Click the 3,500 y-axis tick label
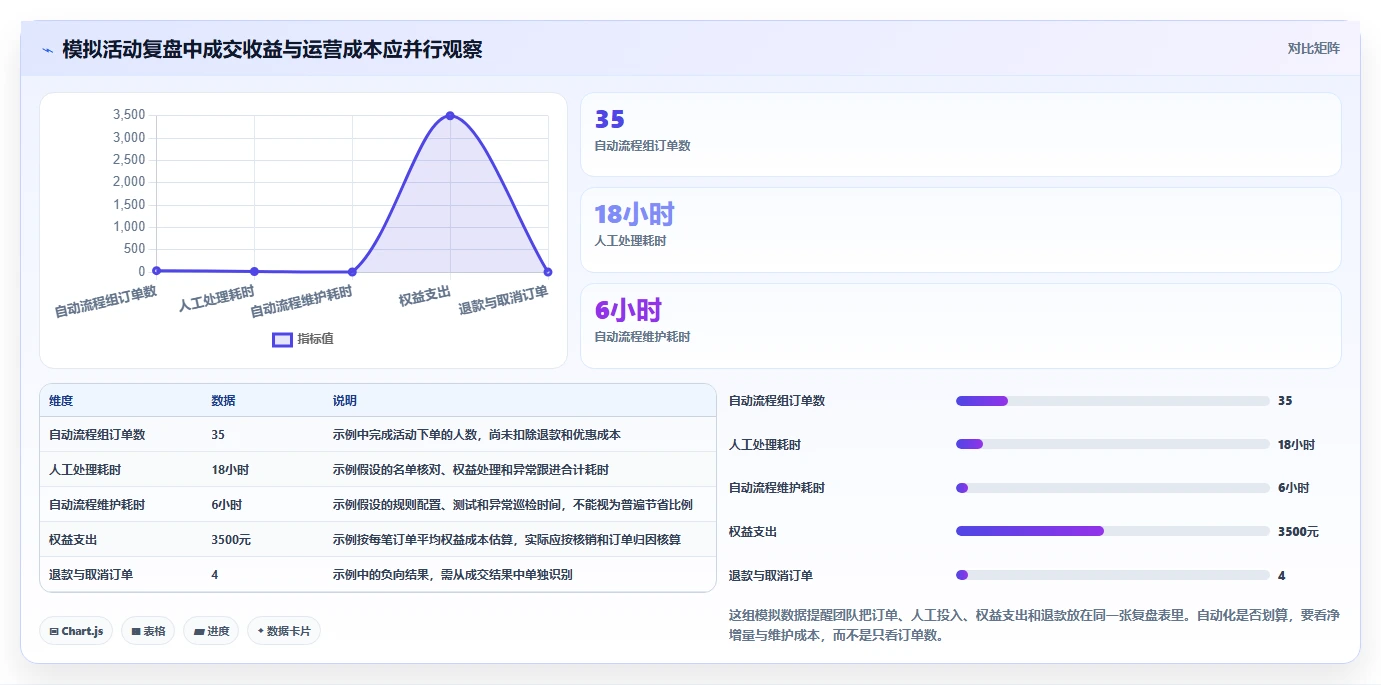 [129, 115]
